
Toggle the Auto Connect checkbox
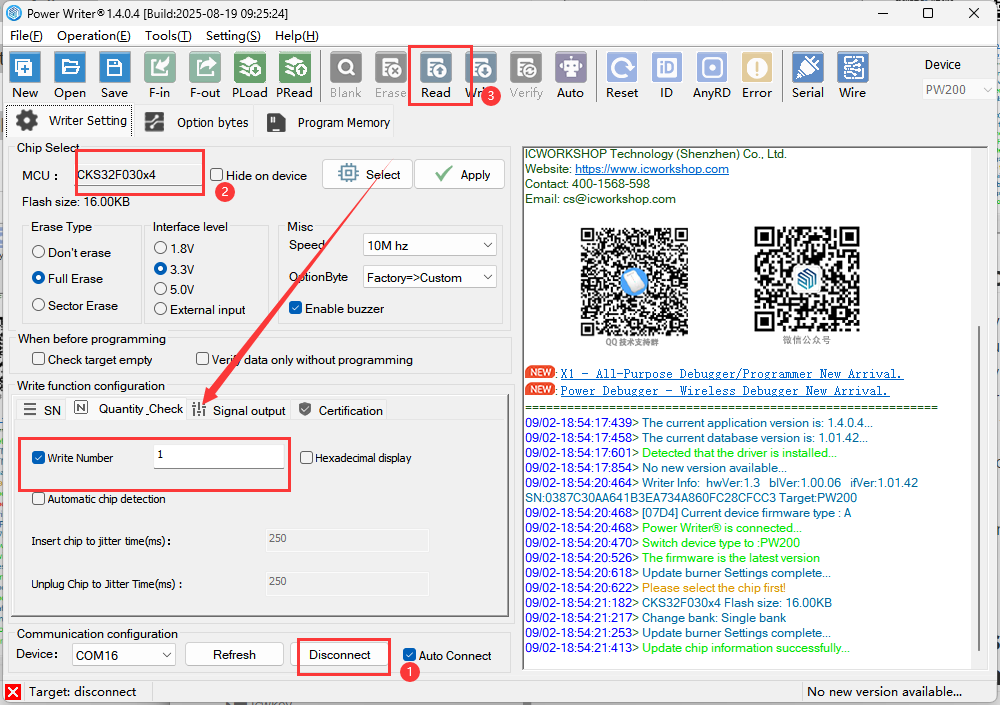[x=409, y=655]
